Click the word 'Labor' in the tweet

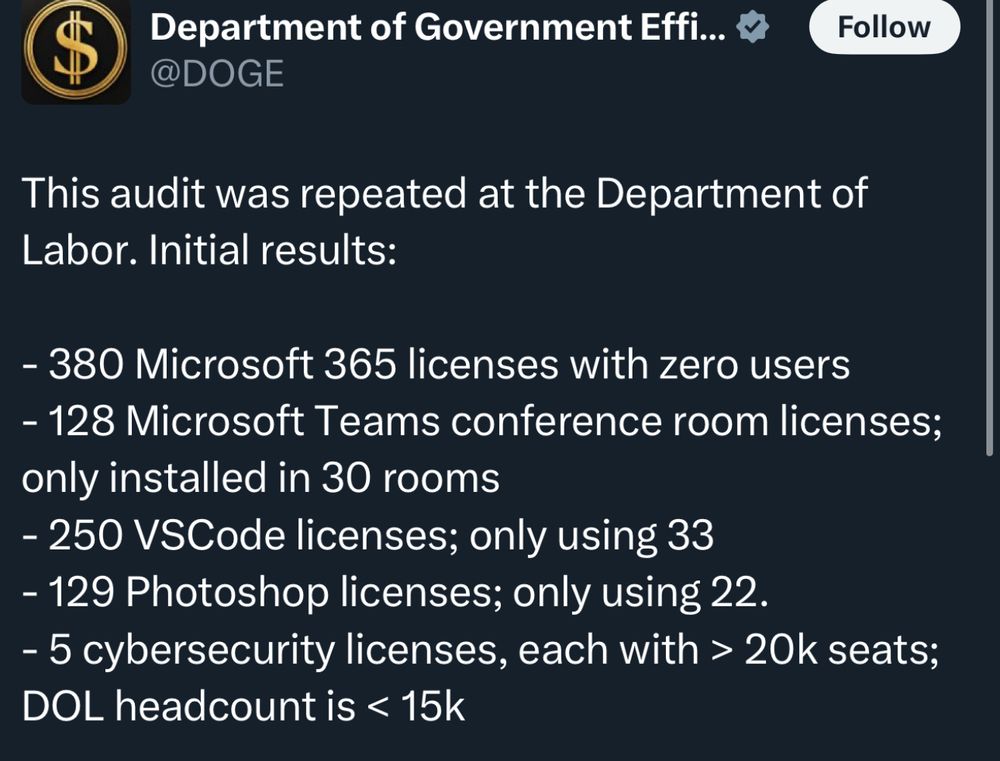77,250
